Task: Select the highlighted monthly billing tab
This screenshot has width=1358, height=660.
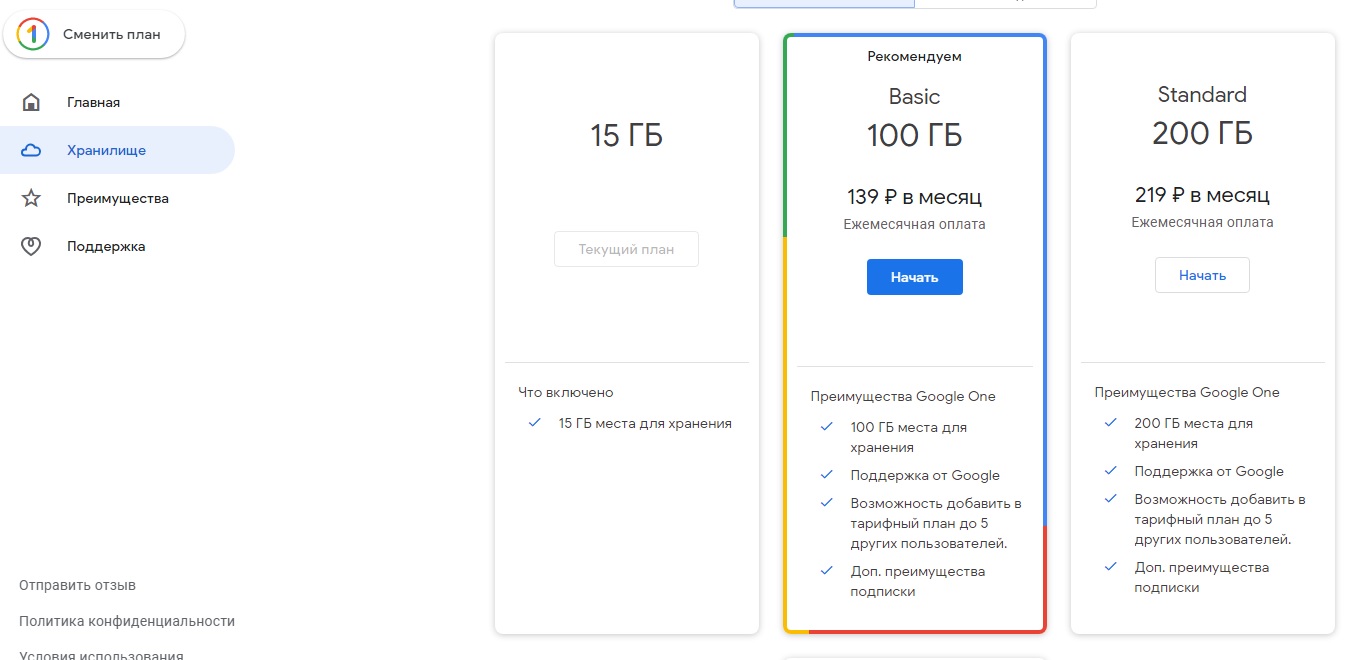Action: tap(823, 3)
